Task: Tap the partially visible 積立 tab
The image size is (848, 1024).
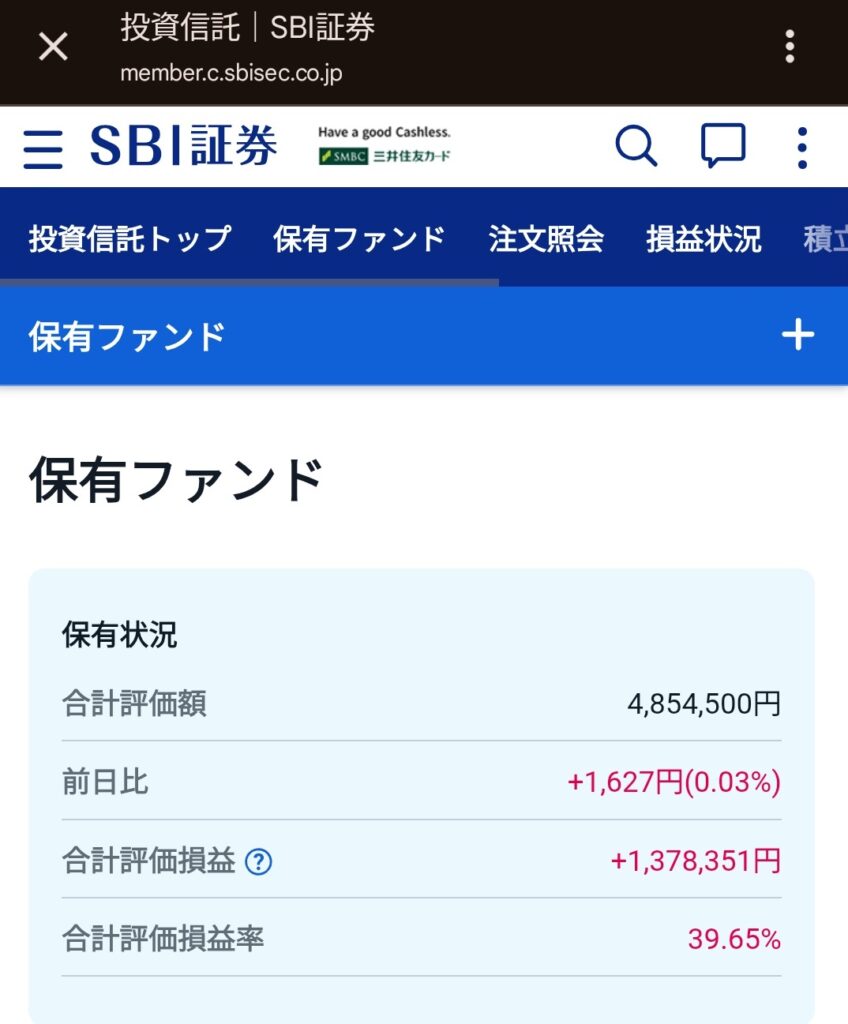Action: pos(826,239)
